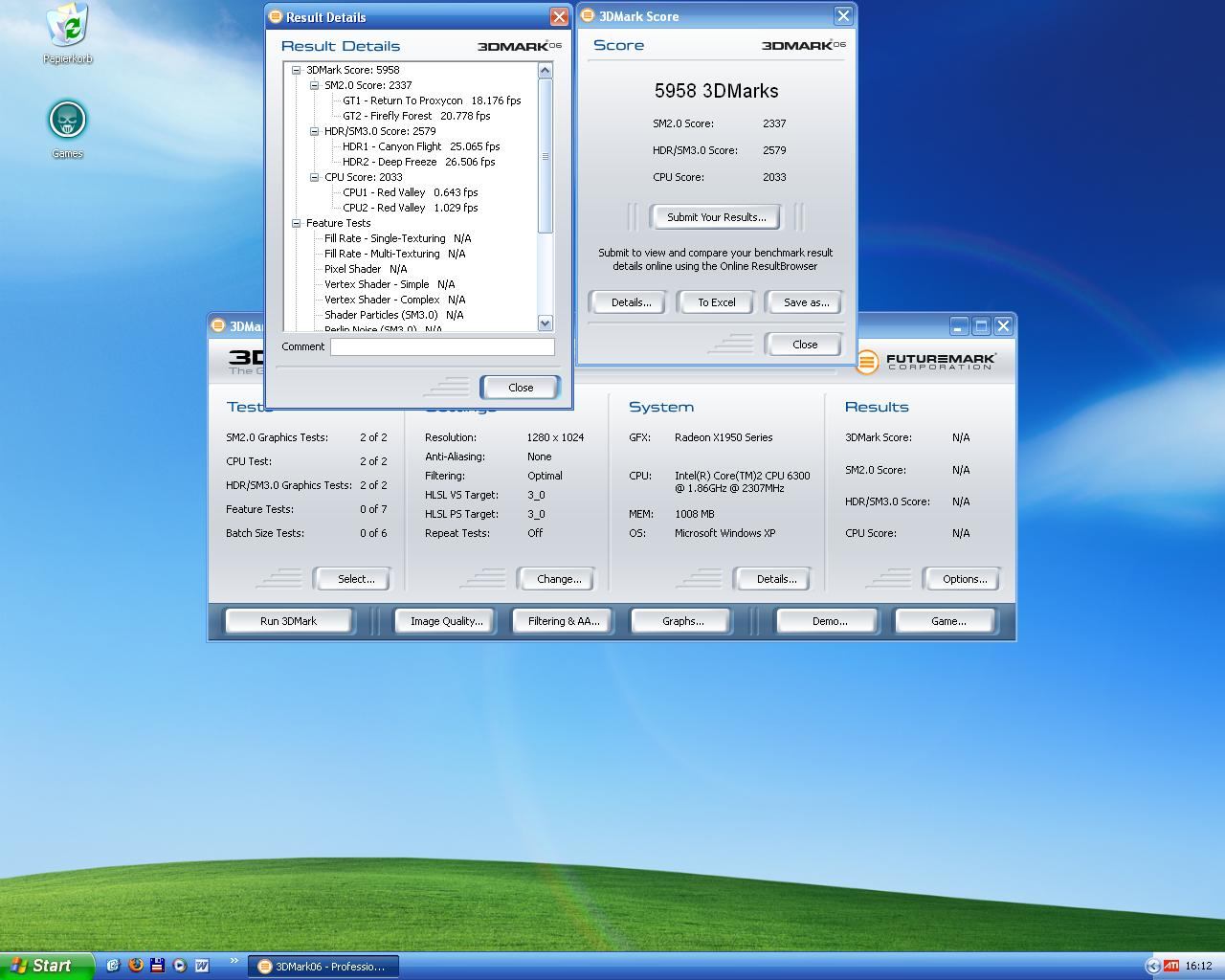This screenshot has height=980, width=1225.
Task: Click resolution value 1280 x 1024
Action: click(x=555, y=437)
